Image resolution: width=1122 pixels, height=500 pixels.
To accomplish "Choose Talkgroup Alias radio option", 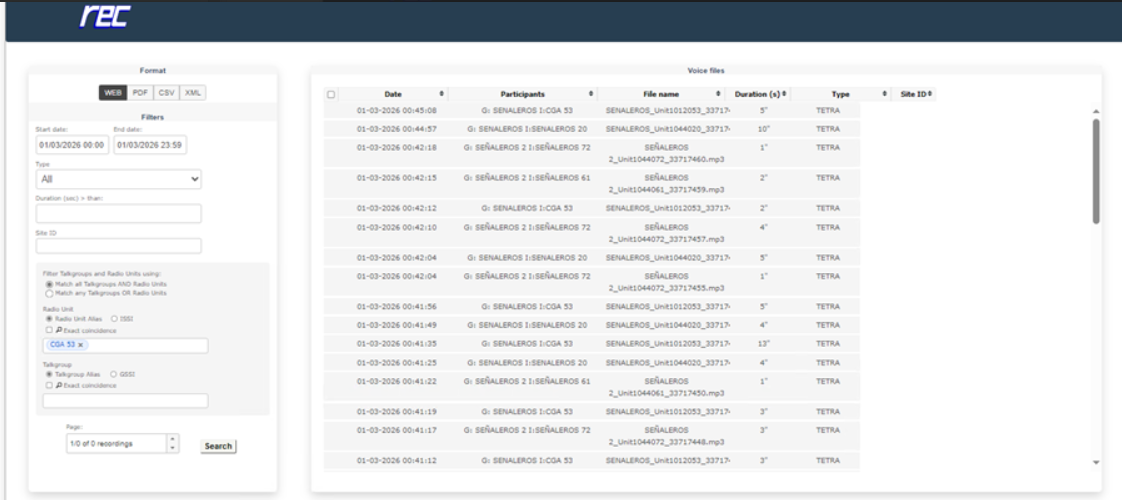I will point(49,374).
